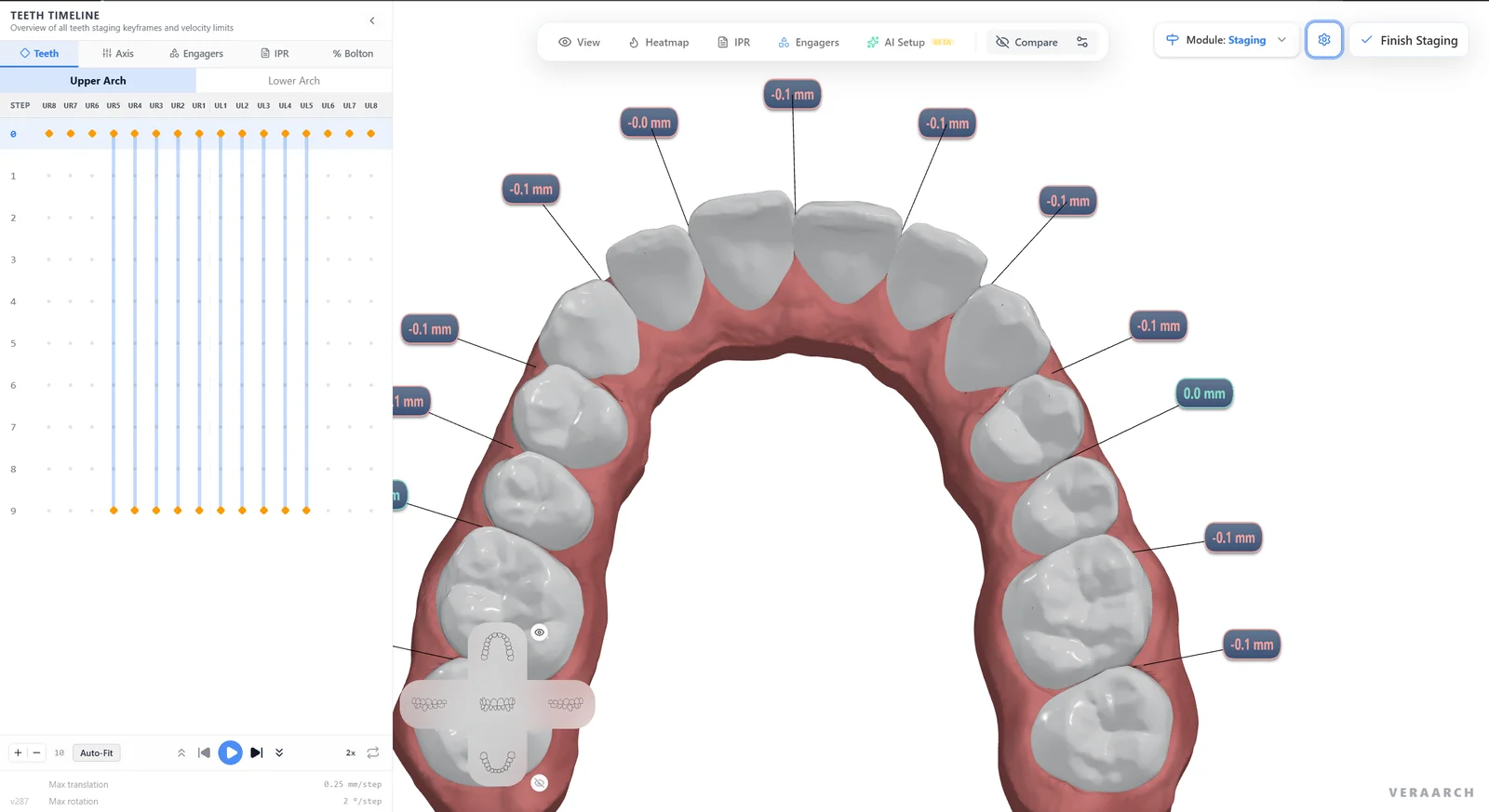The image size is (1489, 812).
Task: Collapse the Teeth Timeline panel
Action: pyautogui.click(x=372, y=20)
